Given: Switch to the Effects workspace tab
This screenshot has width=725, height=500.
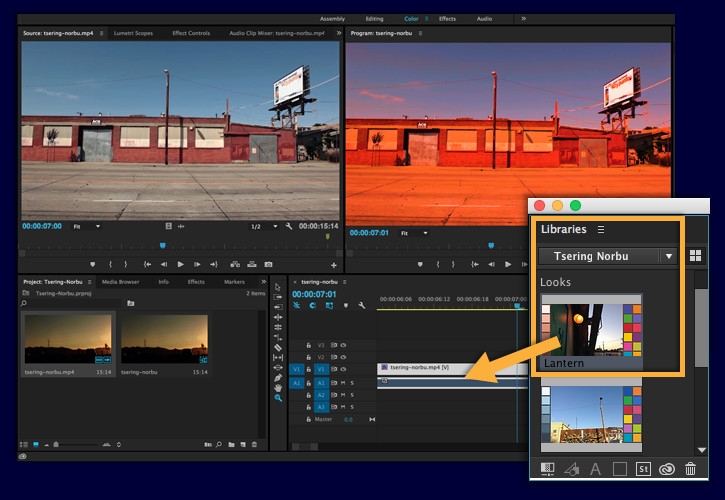Looking at the screenshot, I should [446, 18].
